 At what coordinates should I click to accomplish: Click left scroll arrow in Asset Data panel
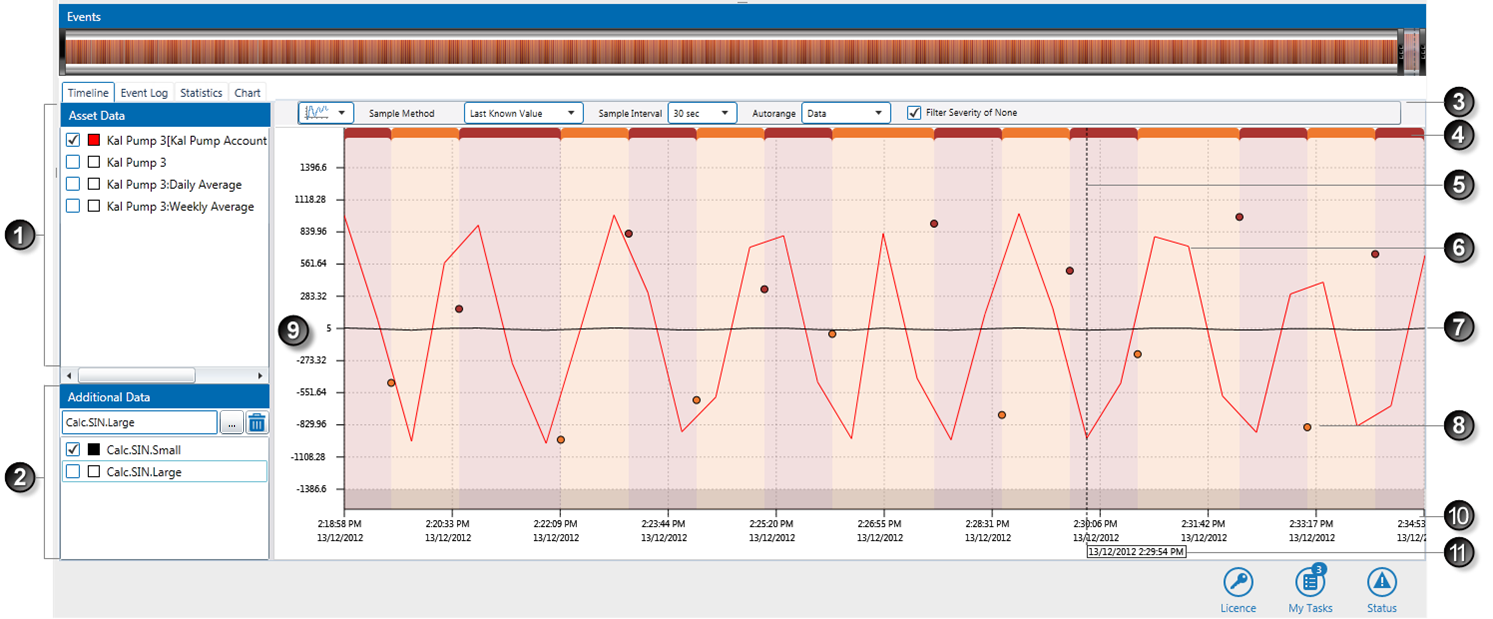(69, 375)
